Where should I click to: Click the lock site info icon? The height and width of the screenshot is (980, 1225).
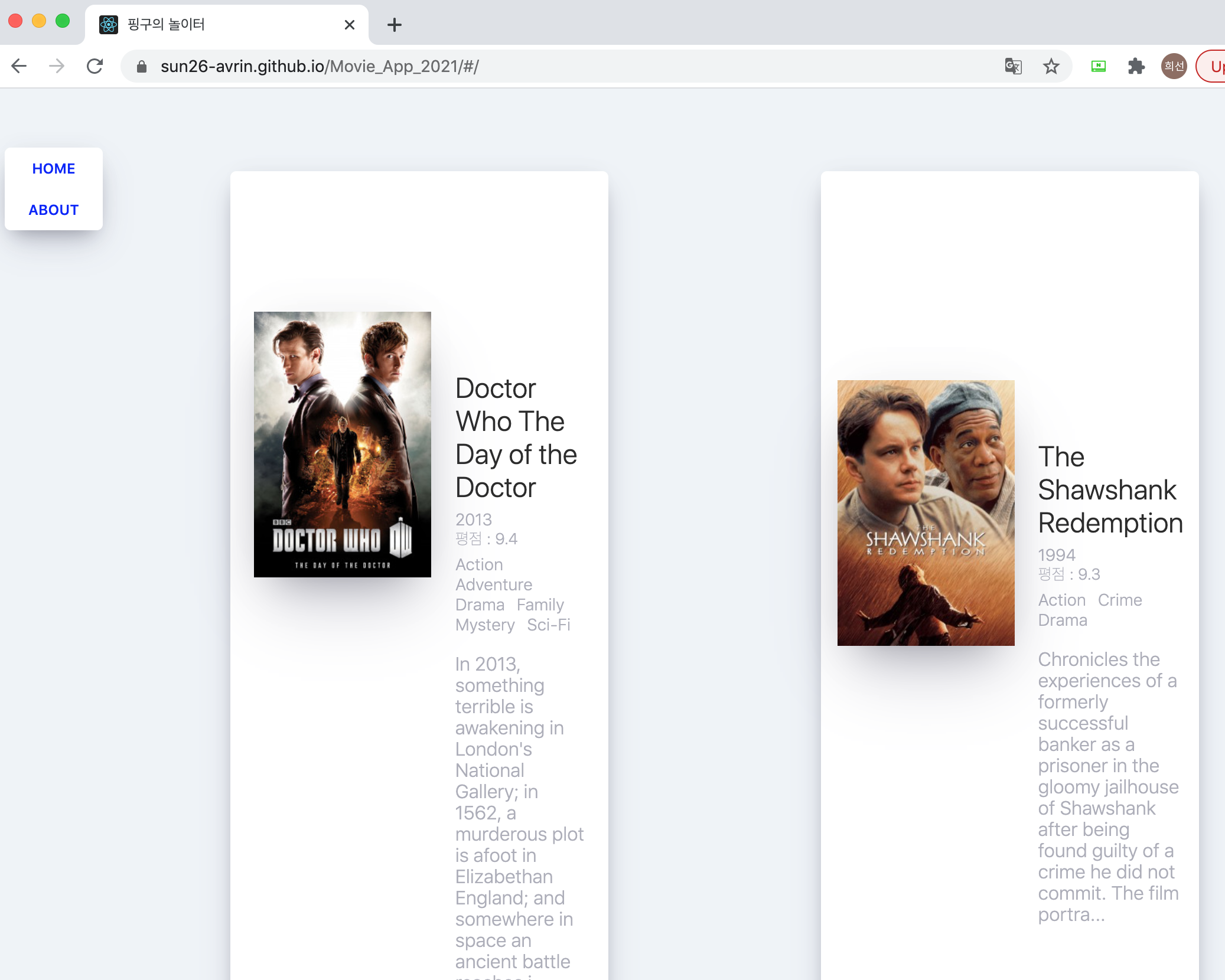[x=141, y=67]
